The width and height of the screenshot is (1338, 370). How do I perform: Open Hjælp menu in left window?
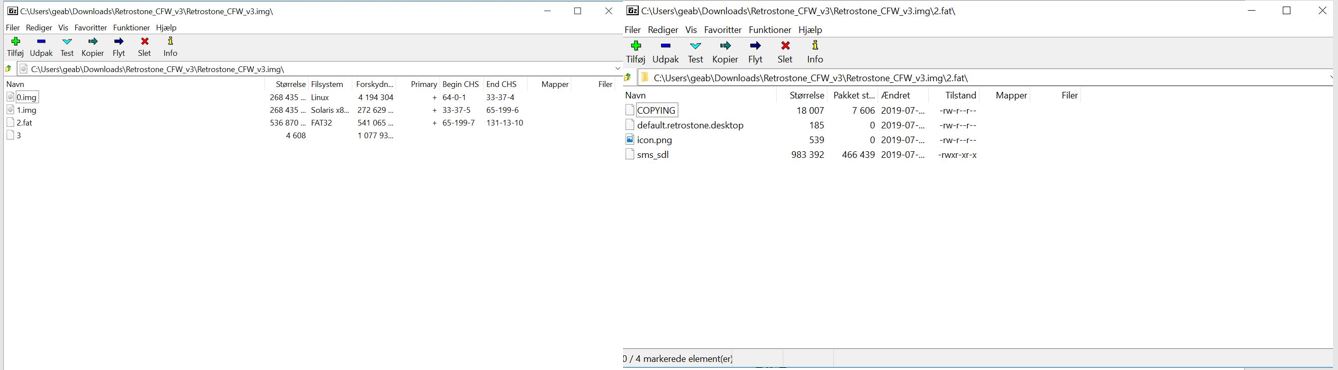pyautogui.click(x=166, y=28)
